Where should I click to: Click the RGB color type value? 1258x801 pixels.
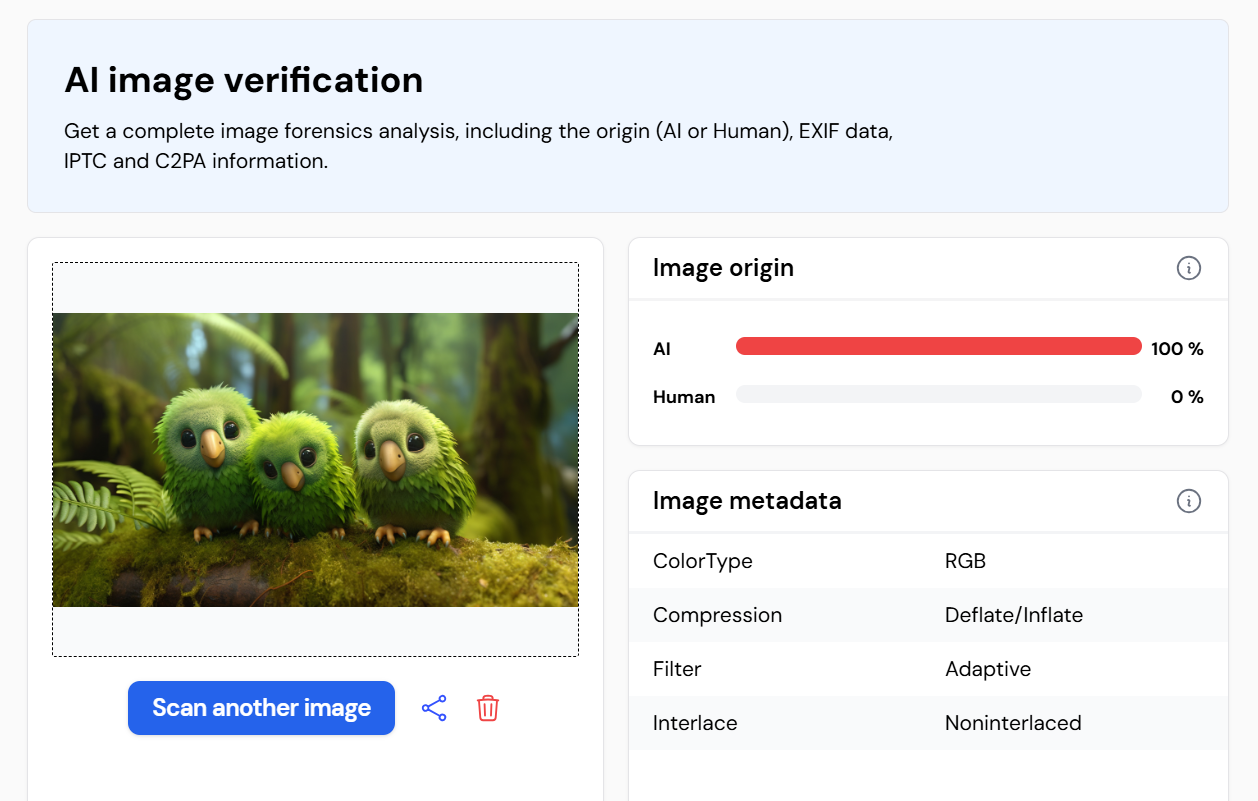[x=965, y=562]
